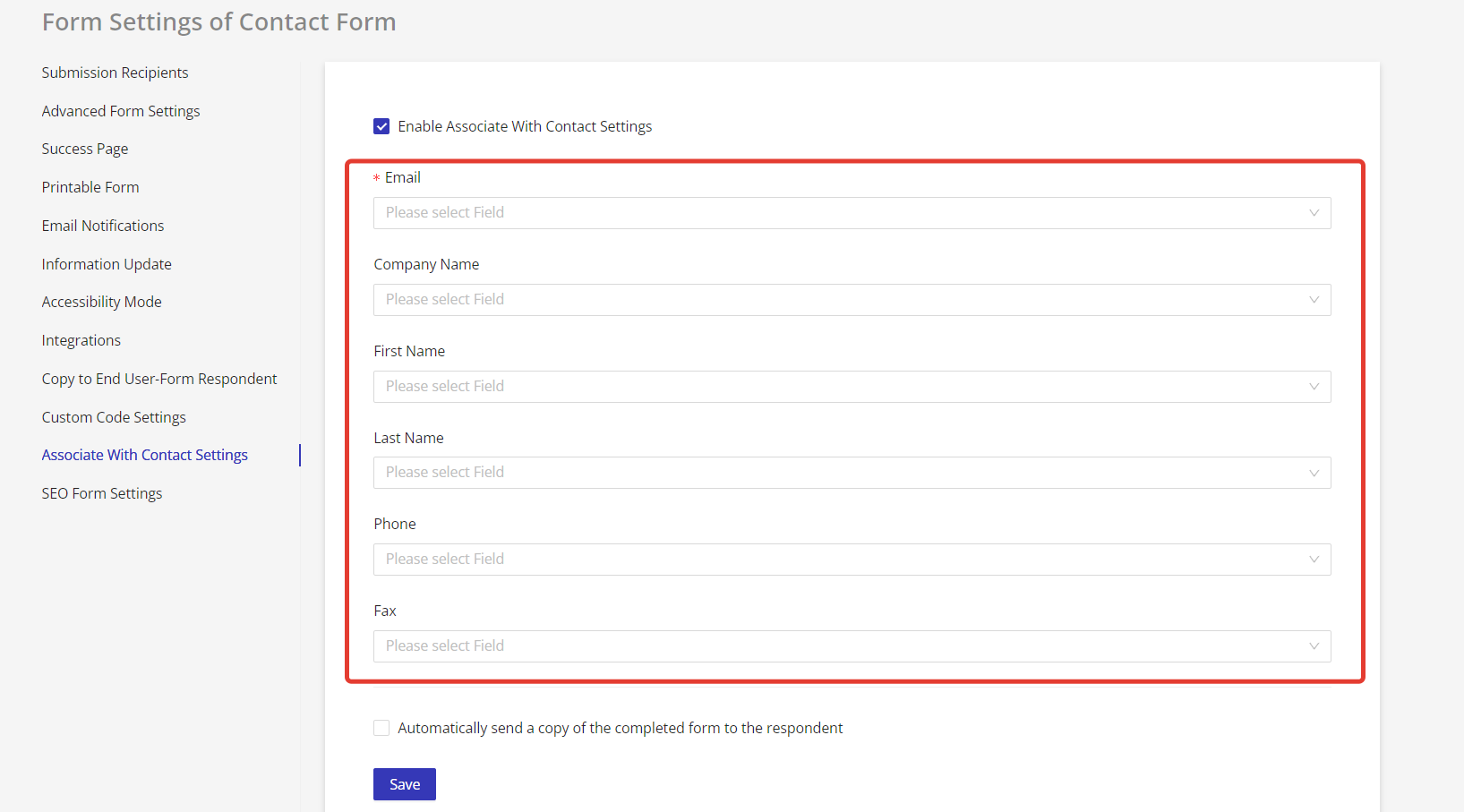This screenshot has width=1464, height=812.
Task: Open the Email field dropdown
Action: tap(851, 213)
